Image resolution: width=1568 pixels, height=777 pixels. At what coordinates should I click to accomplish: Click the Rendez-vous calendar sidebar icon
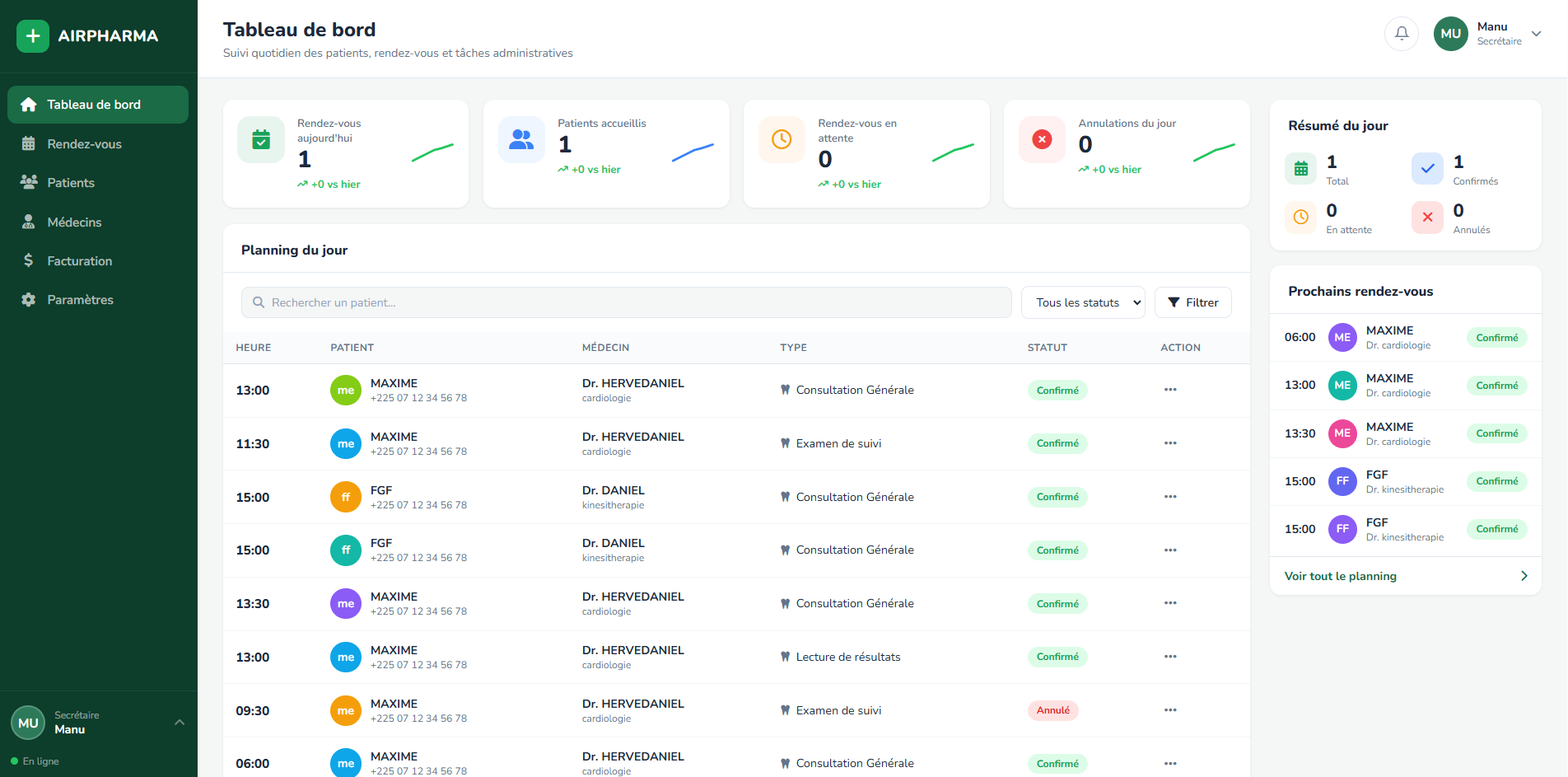29,143
